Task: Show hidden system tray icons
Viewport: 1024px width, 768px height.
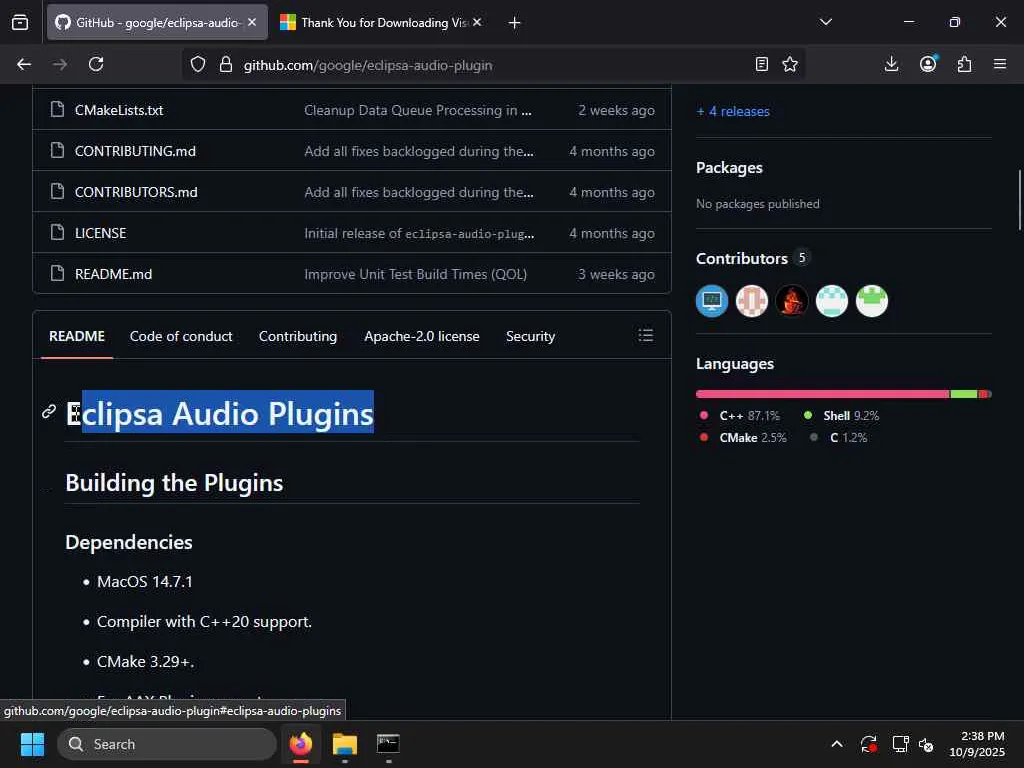Action: click(x=837, y=744)
